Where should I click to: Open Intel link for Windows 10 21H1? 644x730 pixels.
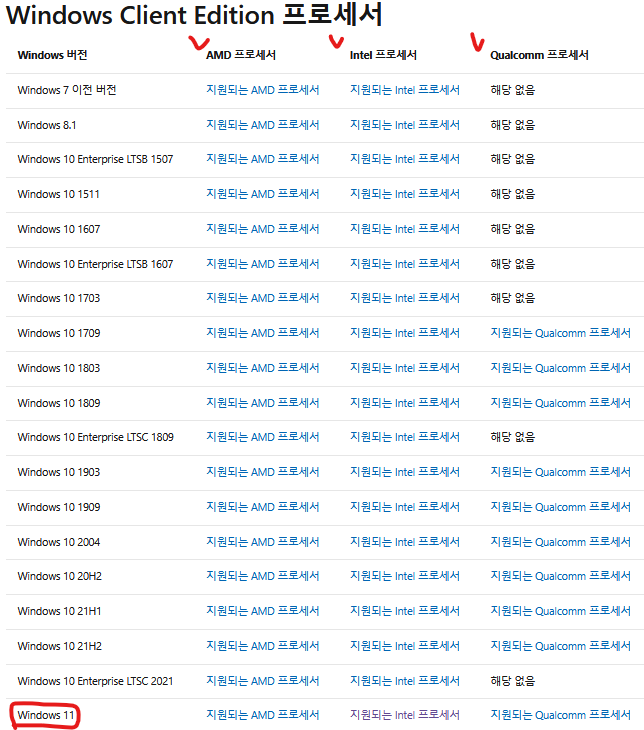click(x=405, y=611)
